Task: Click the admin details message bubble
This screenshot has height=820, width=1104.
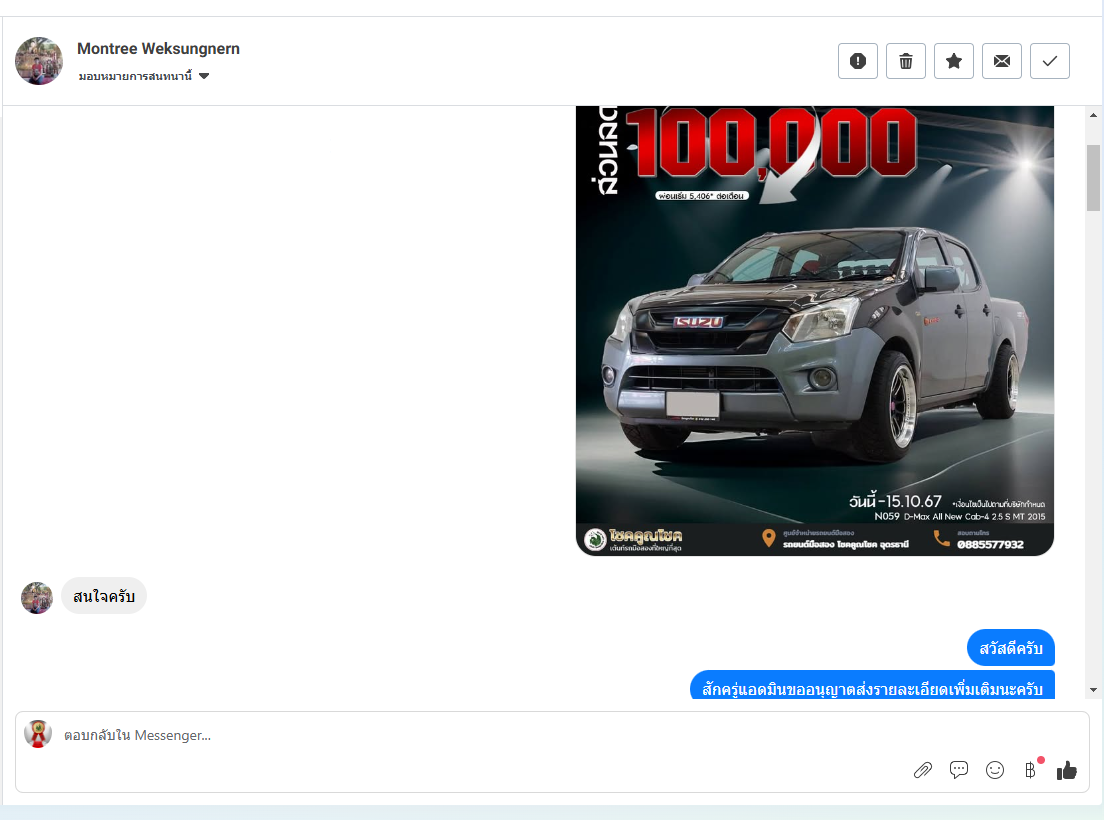Action: (872, 686)
